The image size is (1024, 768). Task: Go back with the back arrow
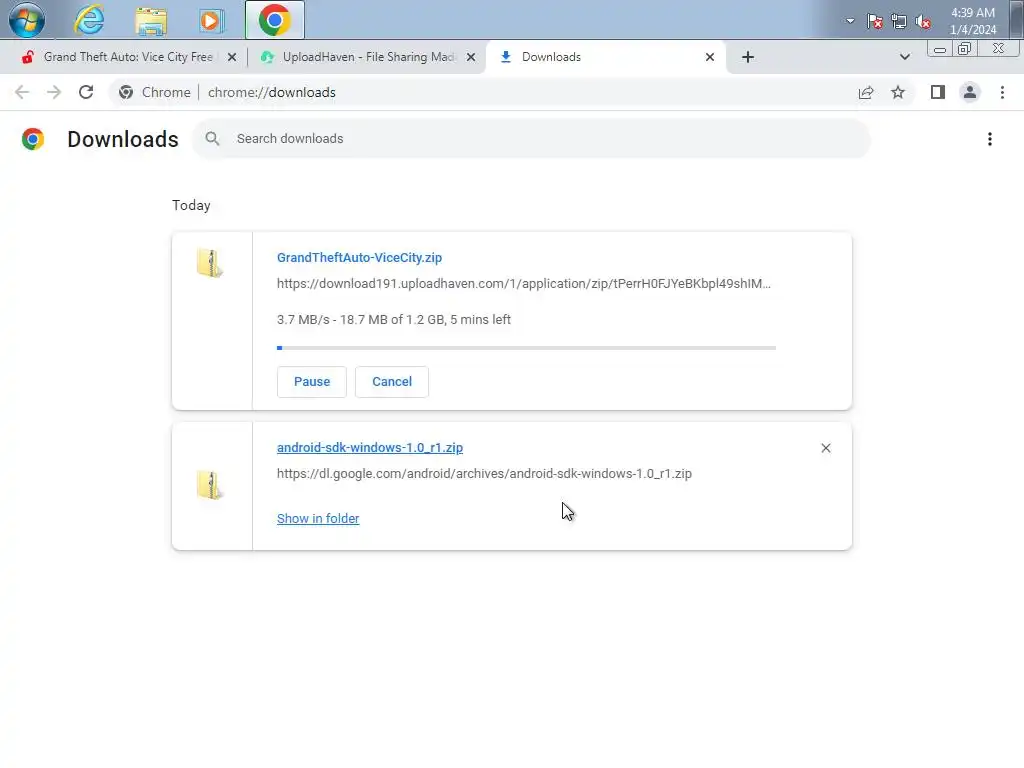click(22, 92)
